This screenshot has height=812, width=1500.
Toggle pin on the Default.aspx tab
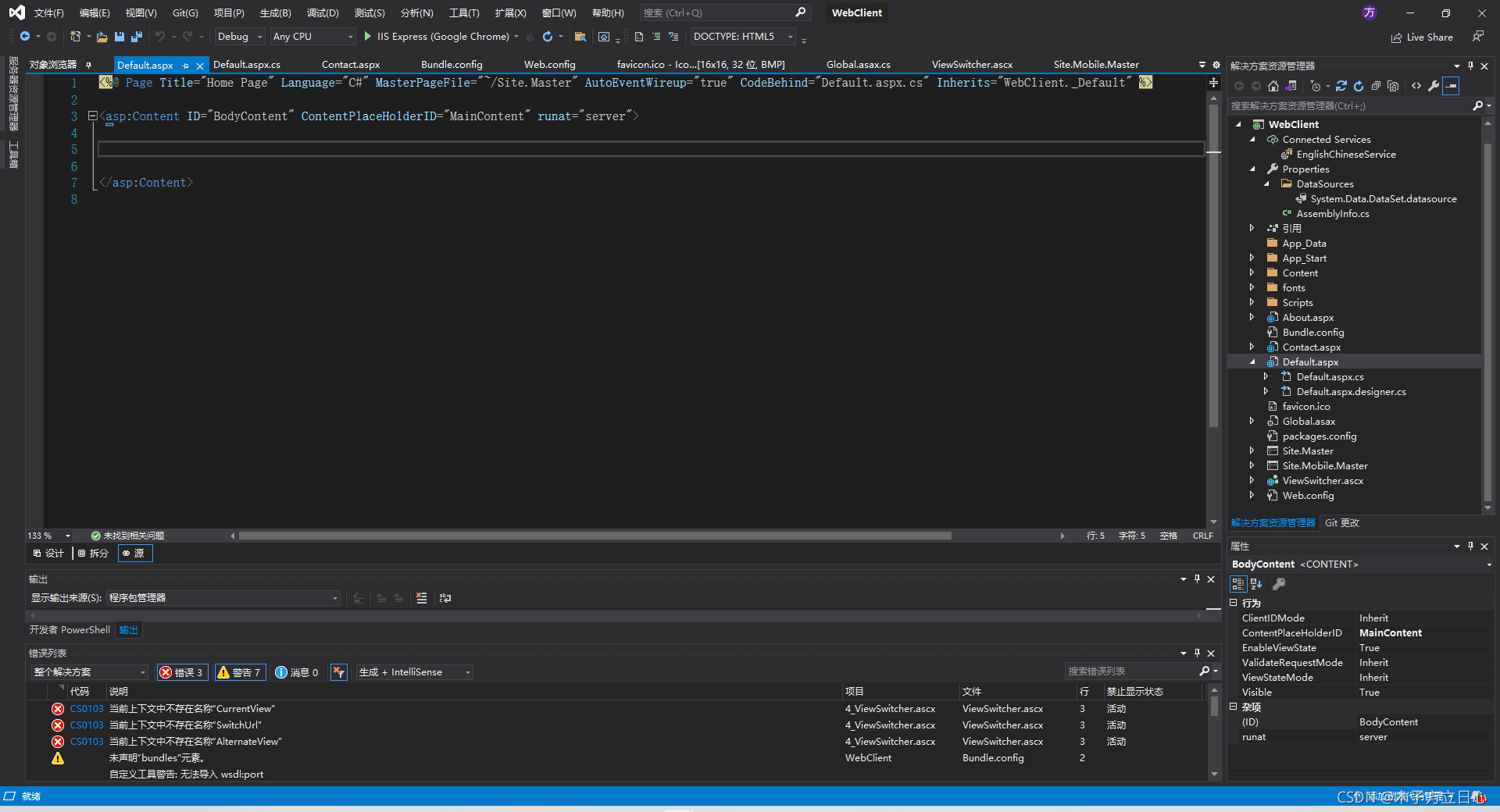[185, 66]
